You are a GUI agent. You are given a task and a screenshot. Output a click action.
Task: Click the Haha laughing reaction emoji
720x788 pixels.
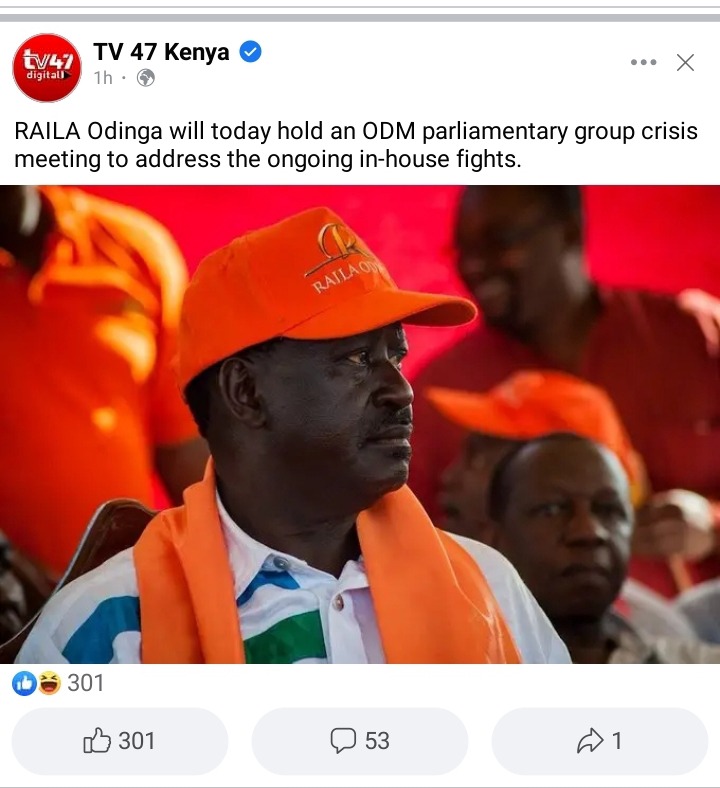(49, 683)
